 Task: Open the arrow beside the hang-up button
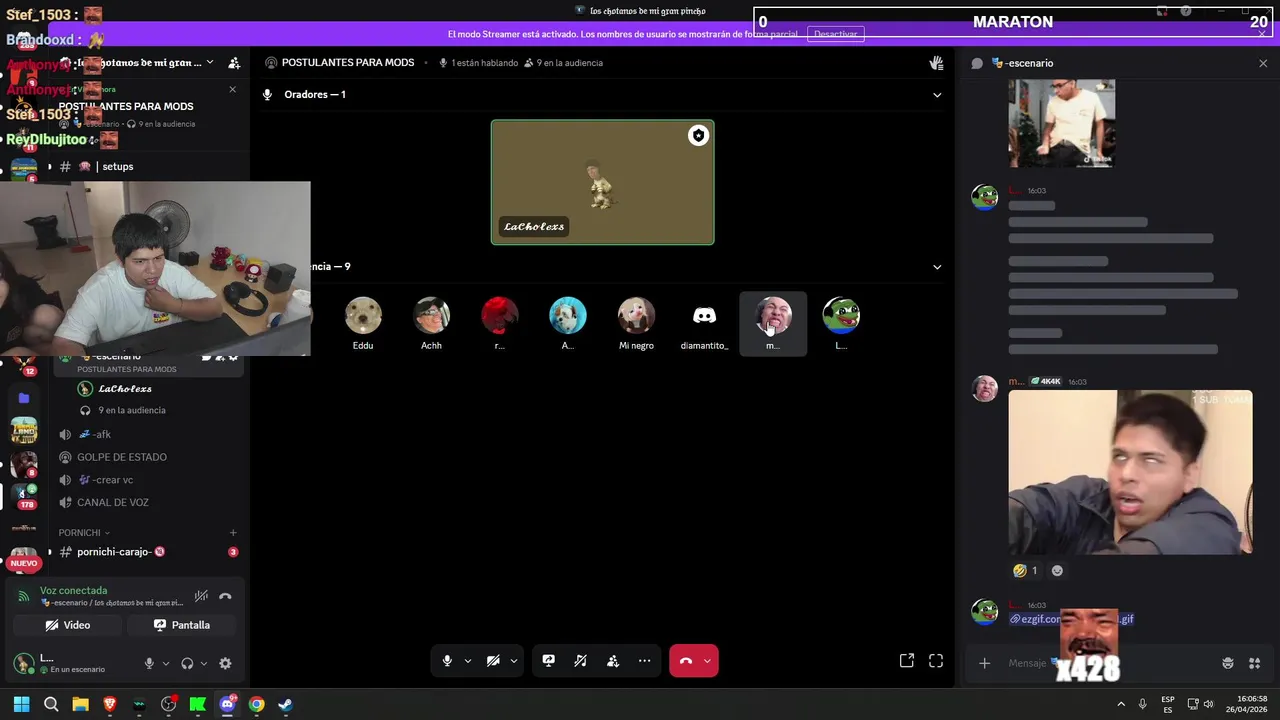(x=707, y=661)
